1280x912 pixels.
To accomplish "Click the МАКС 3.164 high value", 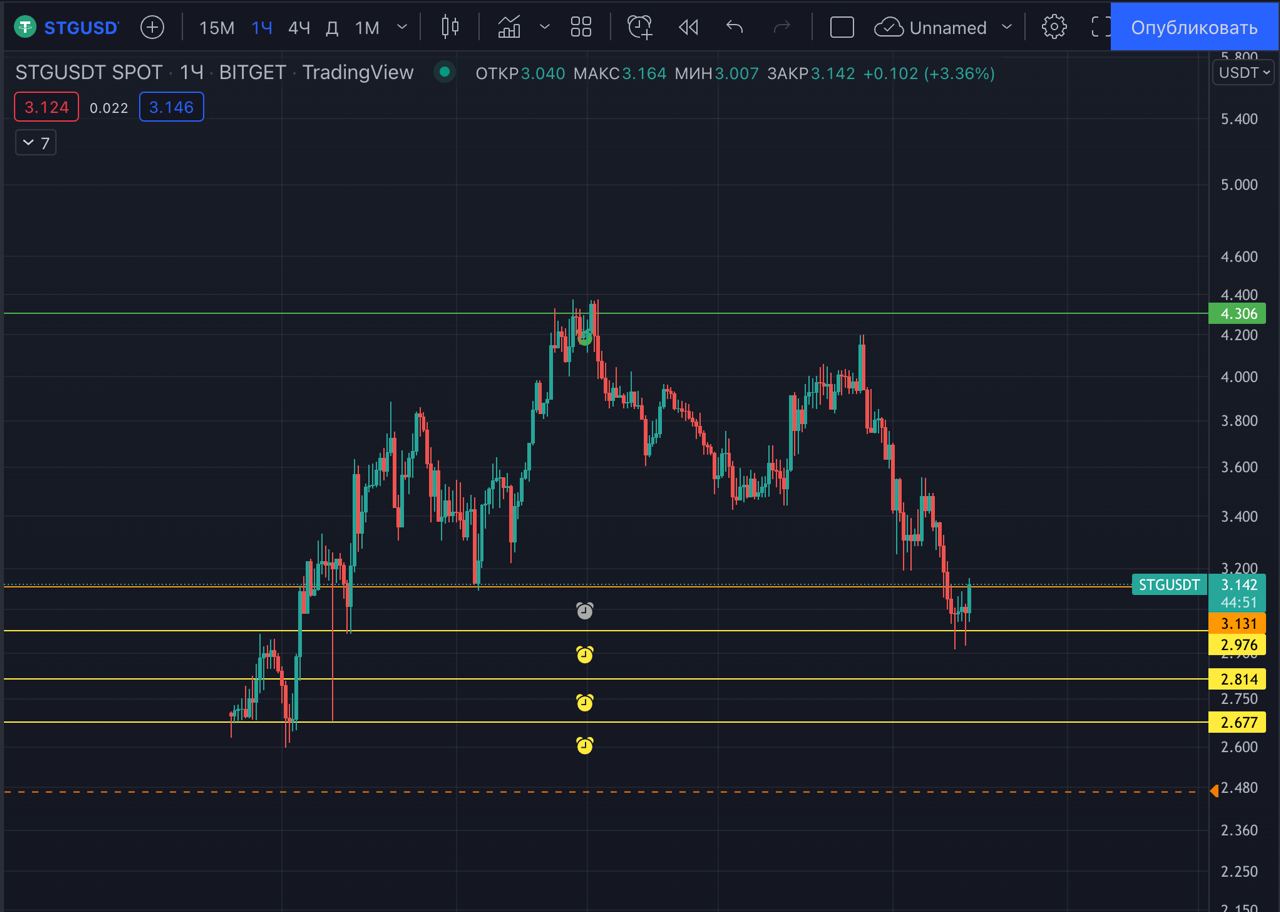I will tap(620, 73).
